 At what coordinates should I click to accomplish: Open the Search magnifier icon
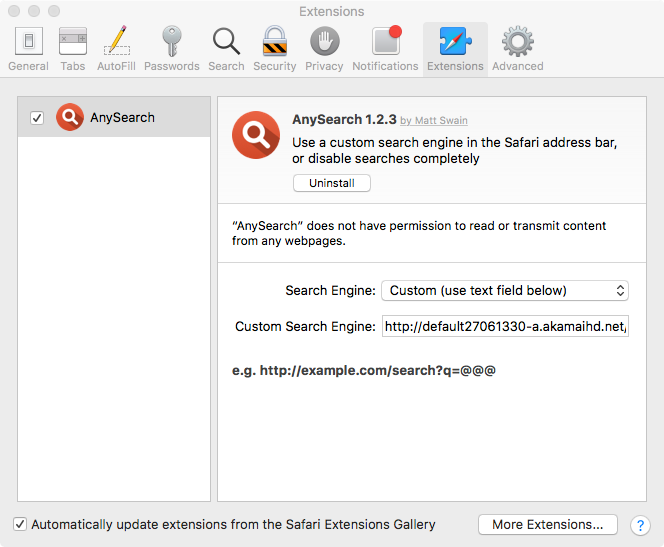(x=226, y=41)
